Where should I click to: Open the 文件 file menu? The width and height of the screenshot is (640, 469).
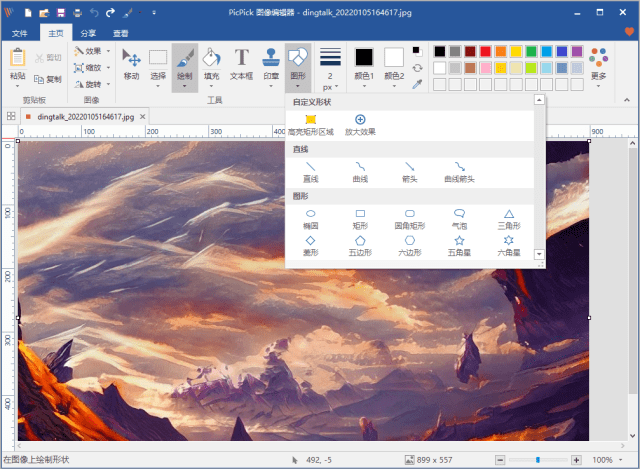(x=20, y=33)
